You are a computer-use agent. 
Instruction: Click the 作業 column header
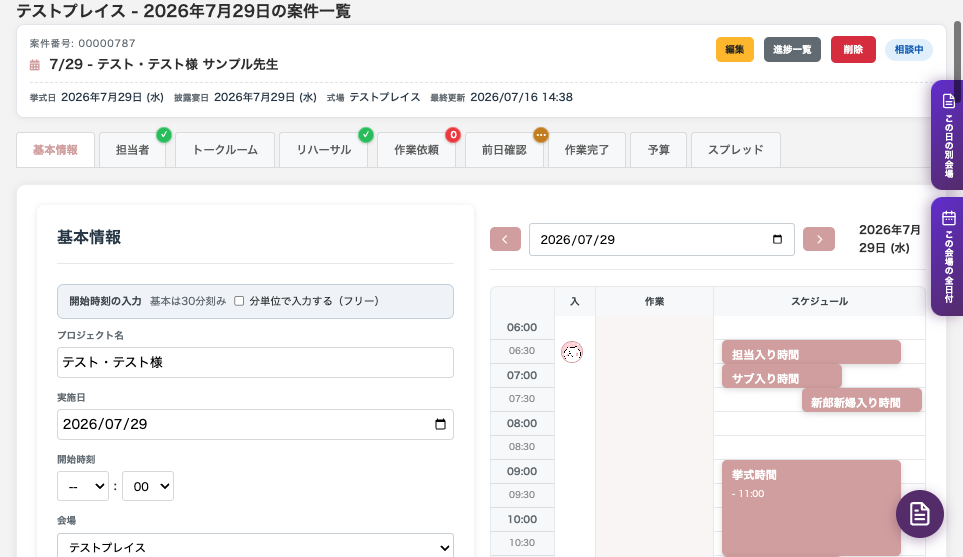coord(654,302)
